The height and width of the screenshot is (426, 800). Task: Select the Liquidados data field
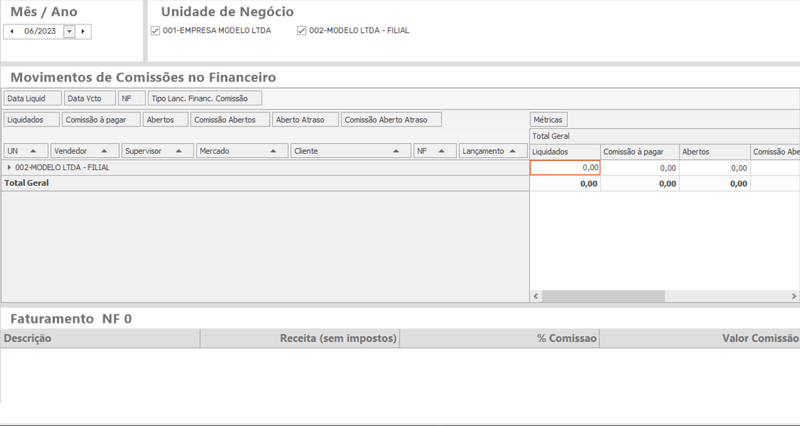point(32,120)
